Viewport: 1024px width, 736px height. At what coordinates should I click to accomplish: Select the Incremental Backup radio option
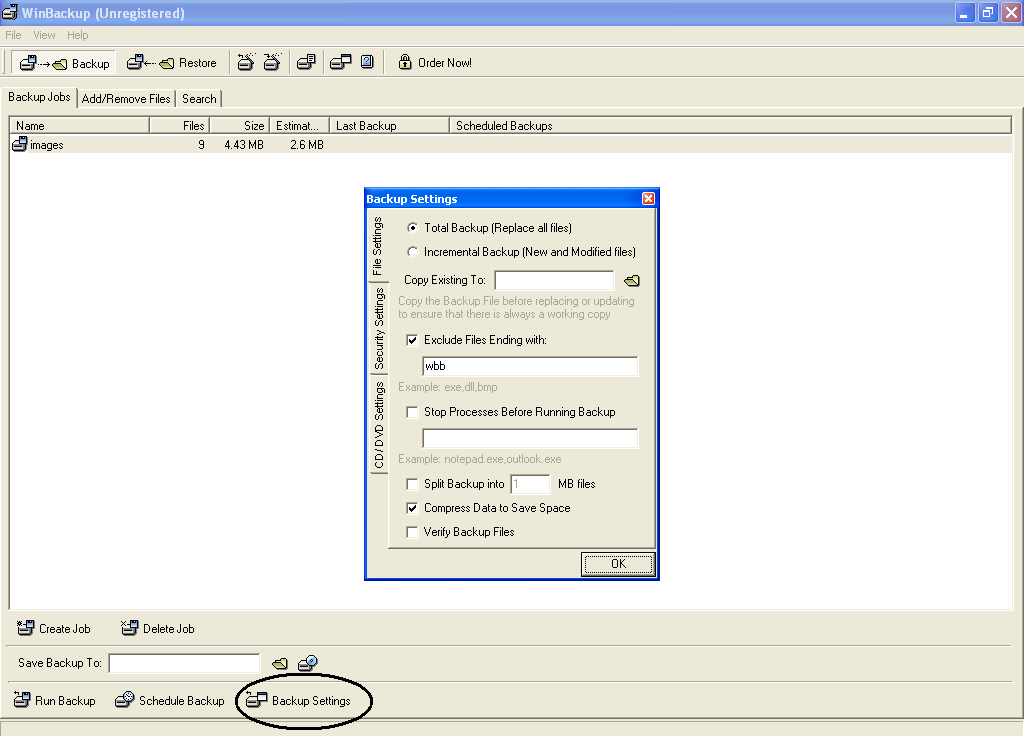click(412, 252)
